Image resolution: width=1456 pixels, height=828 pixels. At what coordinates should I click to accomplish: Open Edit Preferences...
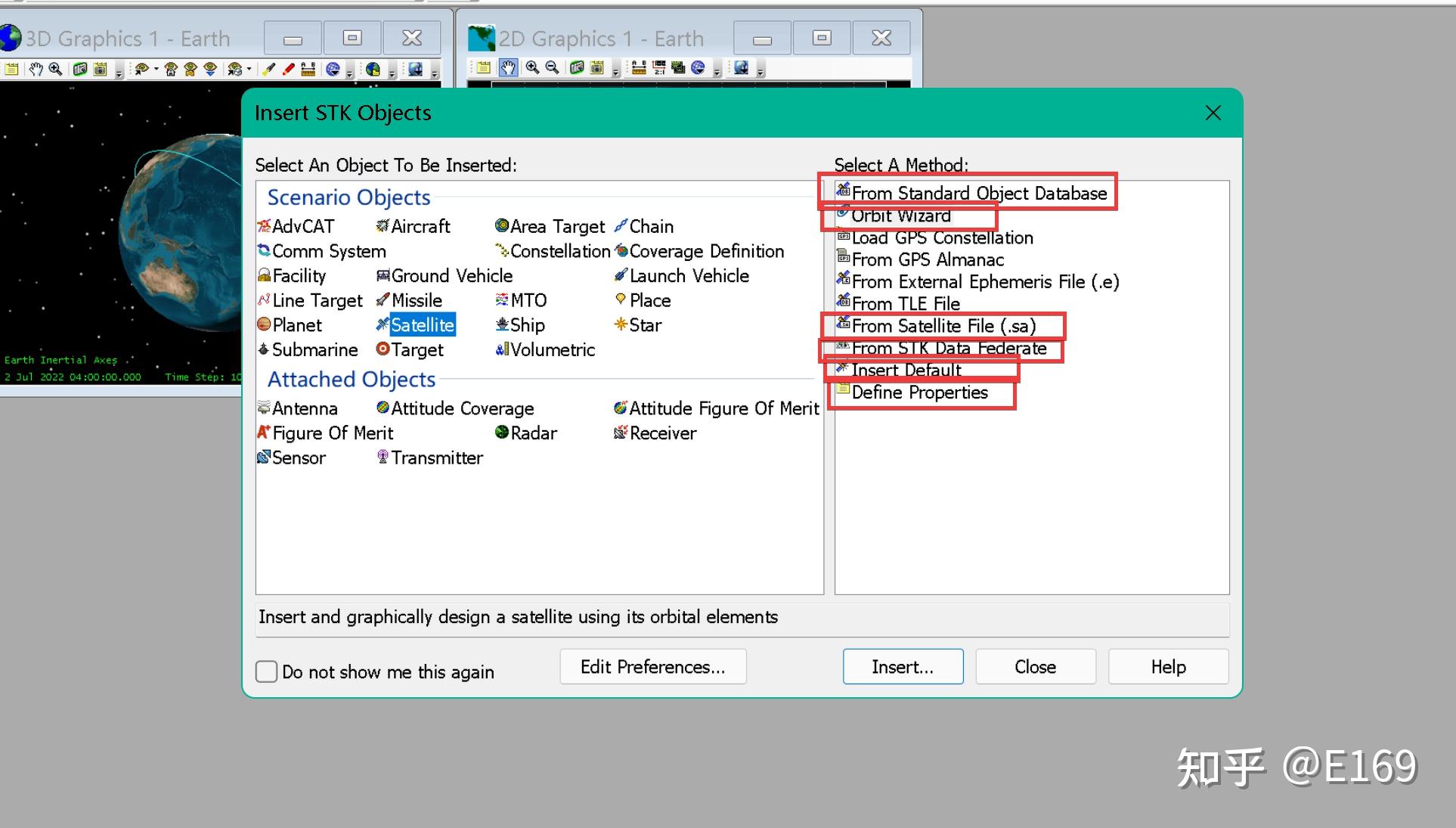coord(652,666)
